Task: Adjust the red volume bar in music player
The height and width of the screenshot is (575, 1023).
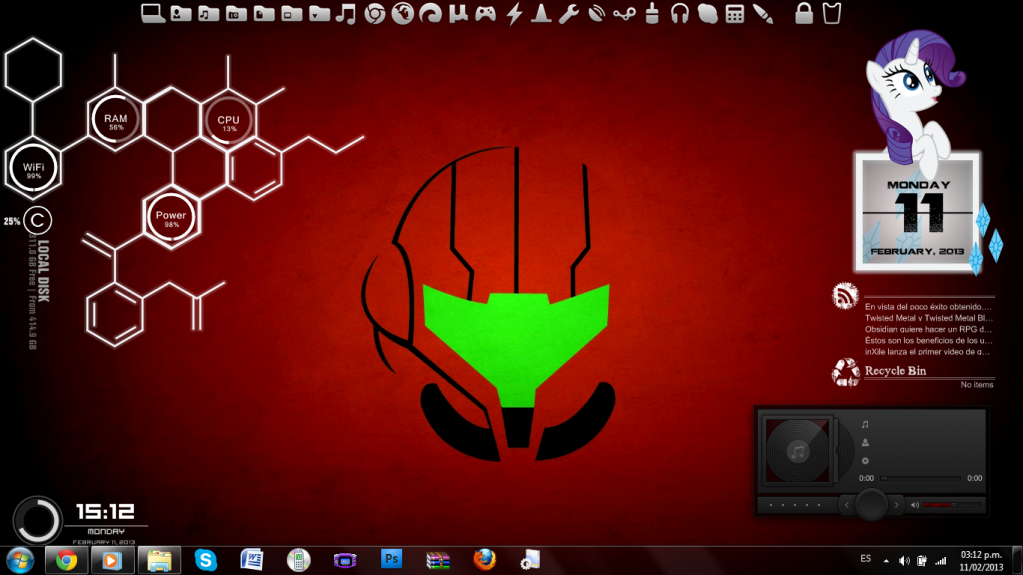Action: pyautogui.click(x=952, y=505)
